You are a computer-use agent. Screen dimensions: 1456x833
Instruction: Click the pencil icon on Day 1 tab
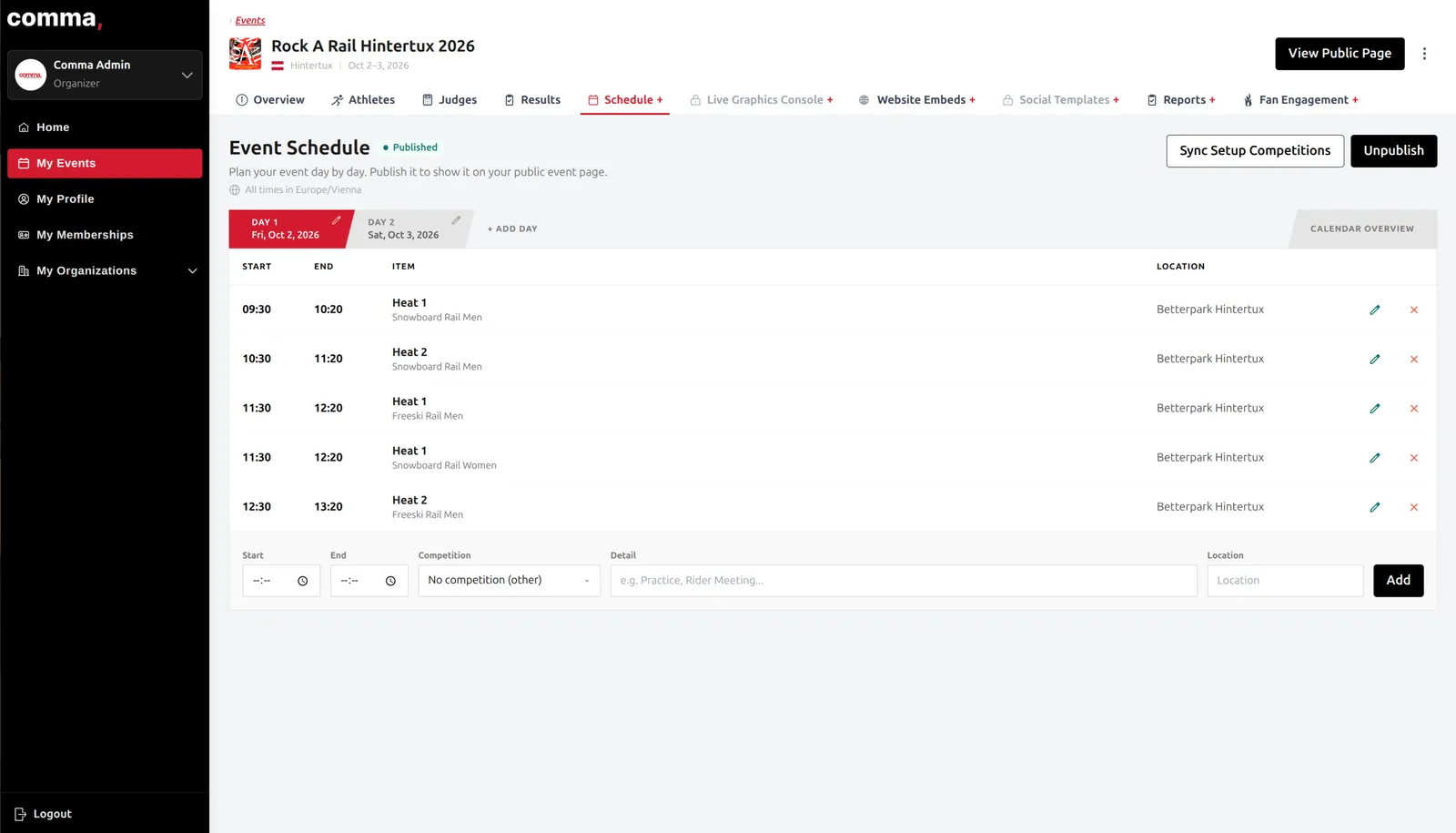coord(337,220)
